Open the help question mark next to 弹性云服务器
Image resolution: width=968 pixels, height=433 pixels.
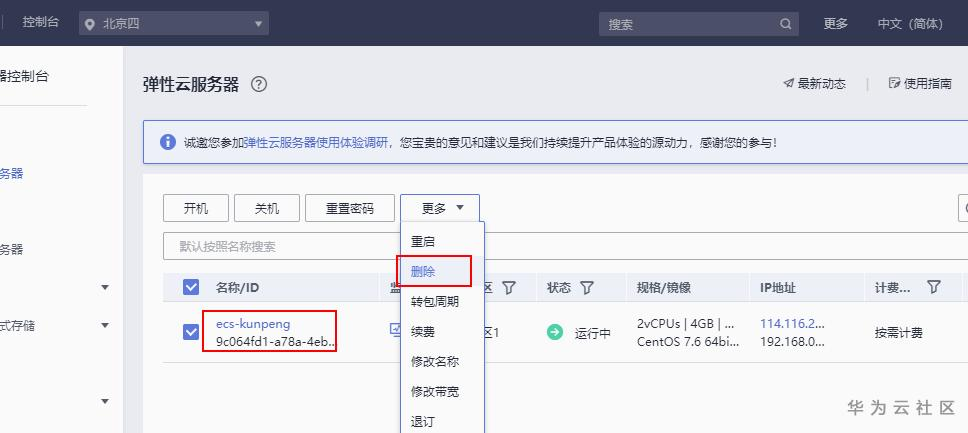coord(259,85)
